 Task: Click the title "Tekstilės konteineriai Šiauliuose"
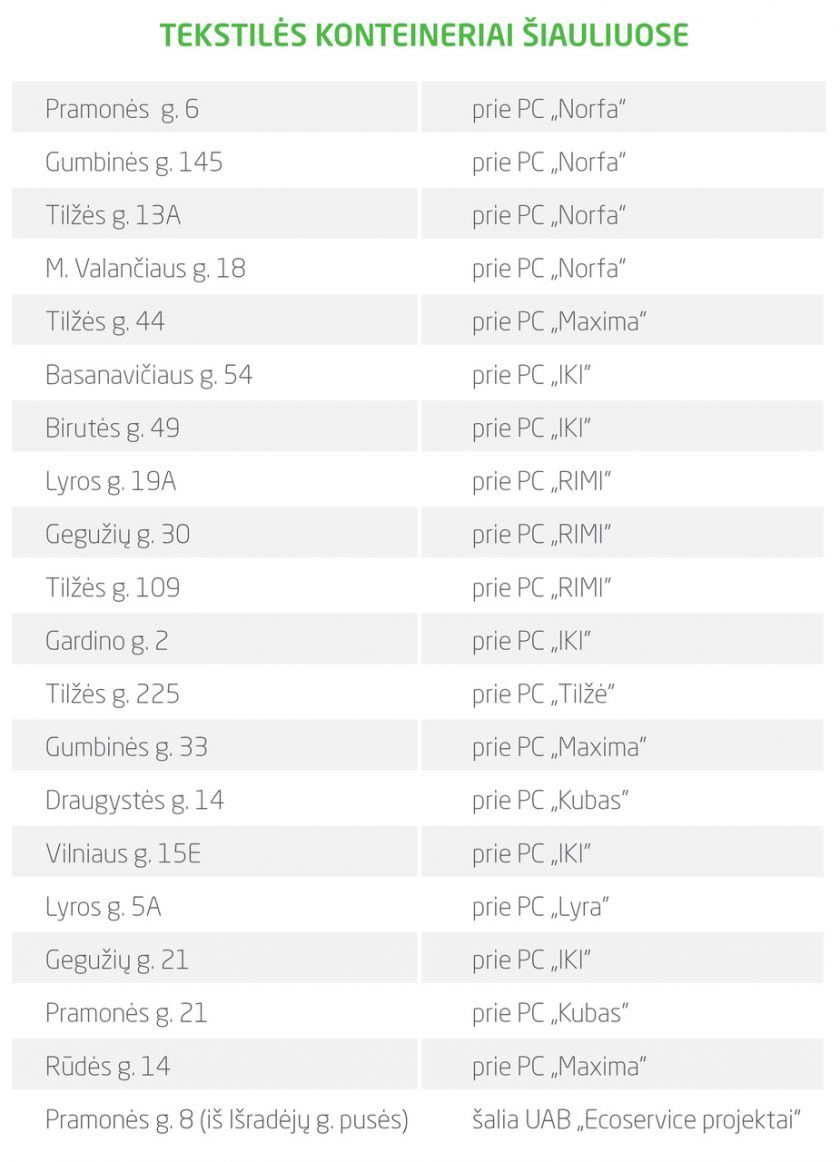click(424, 35)
